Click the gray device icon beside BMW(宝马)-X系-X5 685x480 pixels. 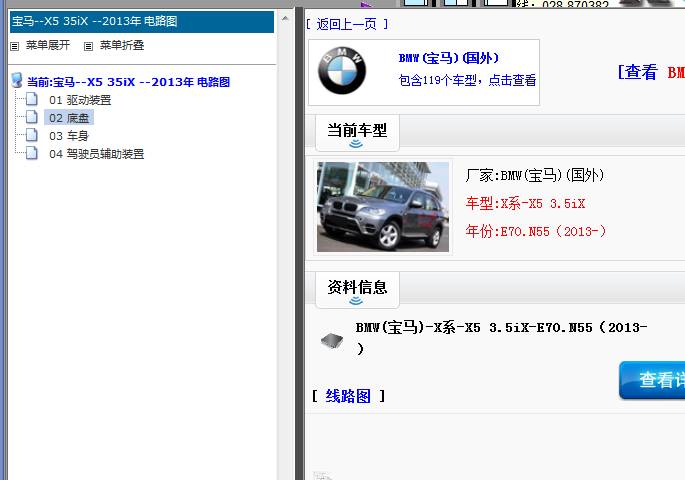(332, 341)
